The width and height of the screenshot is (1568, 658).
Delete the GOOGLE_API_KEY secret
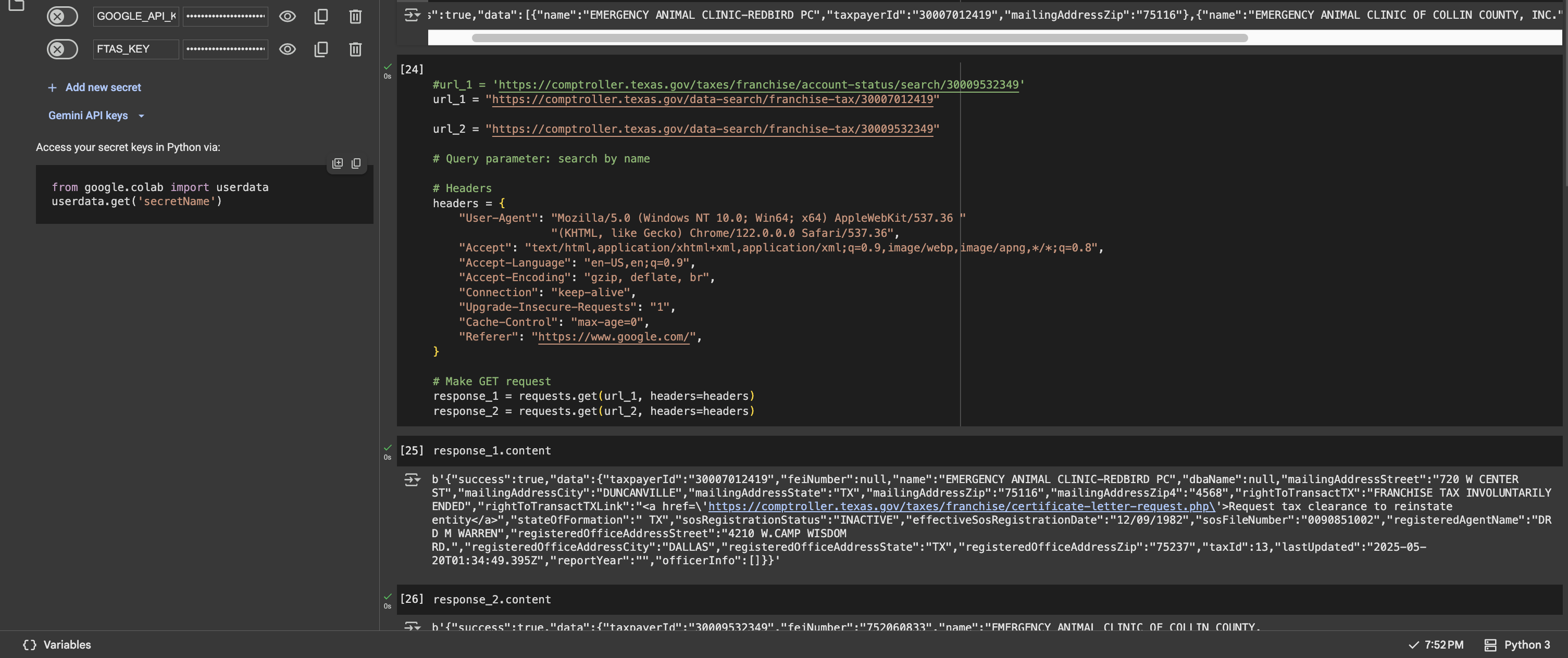(x=355, y=17)
